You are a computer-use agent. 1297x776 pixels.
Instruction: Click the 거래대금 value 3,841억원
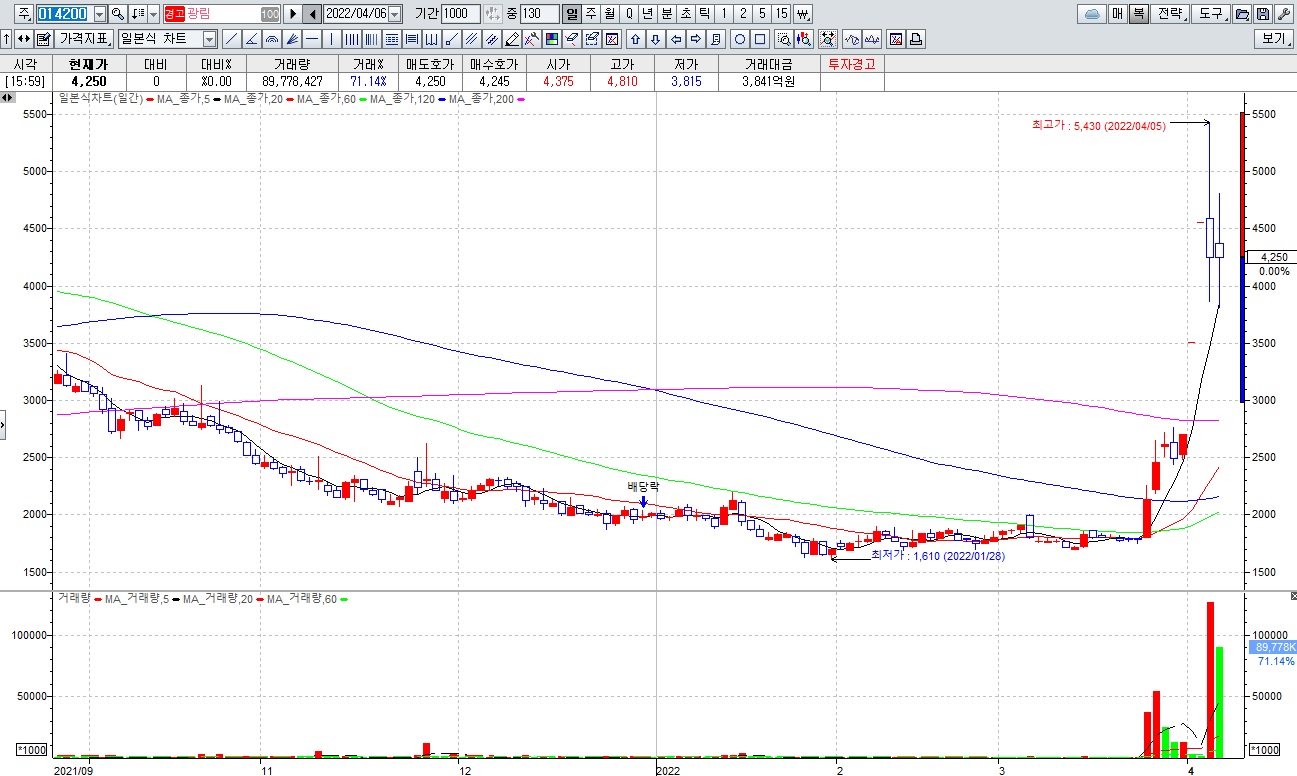click(x=769, y=81)
